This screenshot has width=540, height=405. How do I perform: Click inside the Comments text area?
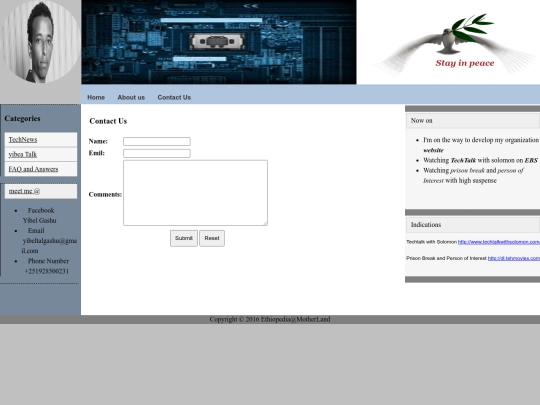[x=195, y=193]
